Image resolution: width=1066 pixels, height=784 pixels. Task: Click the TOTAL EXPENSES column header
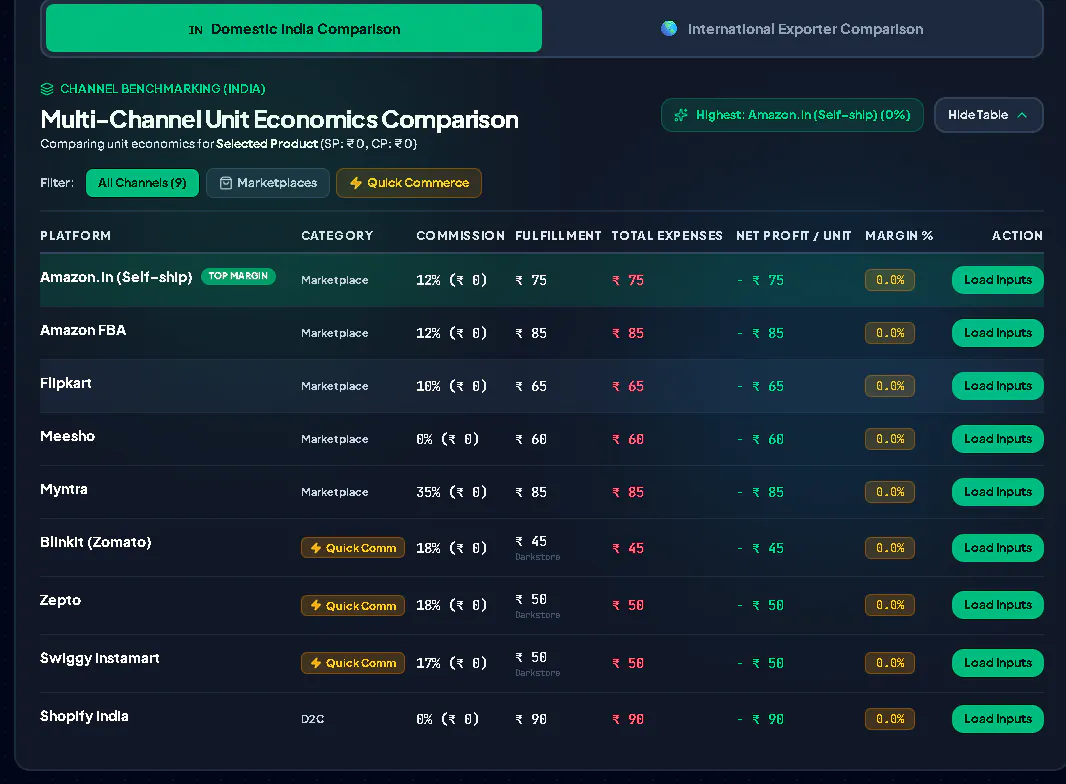point(667,235)
